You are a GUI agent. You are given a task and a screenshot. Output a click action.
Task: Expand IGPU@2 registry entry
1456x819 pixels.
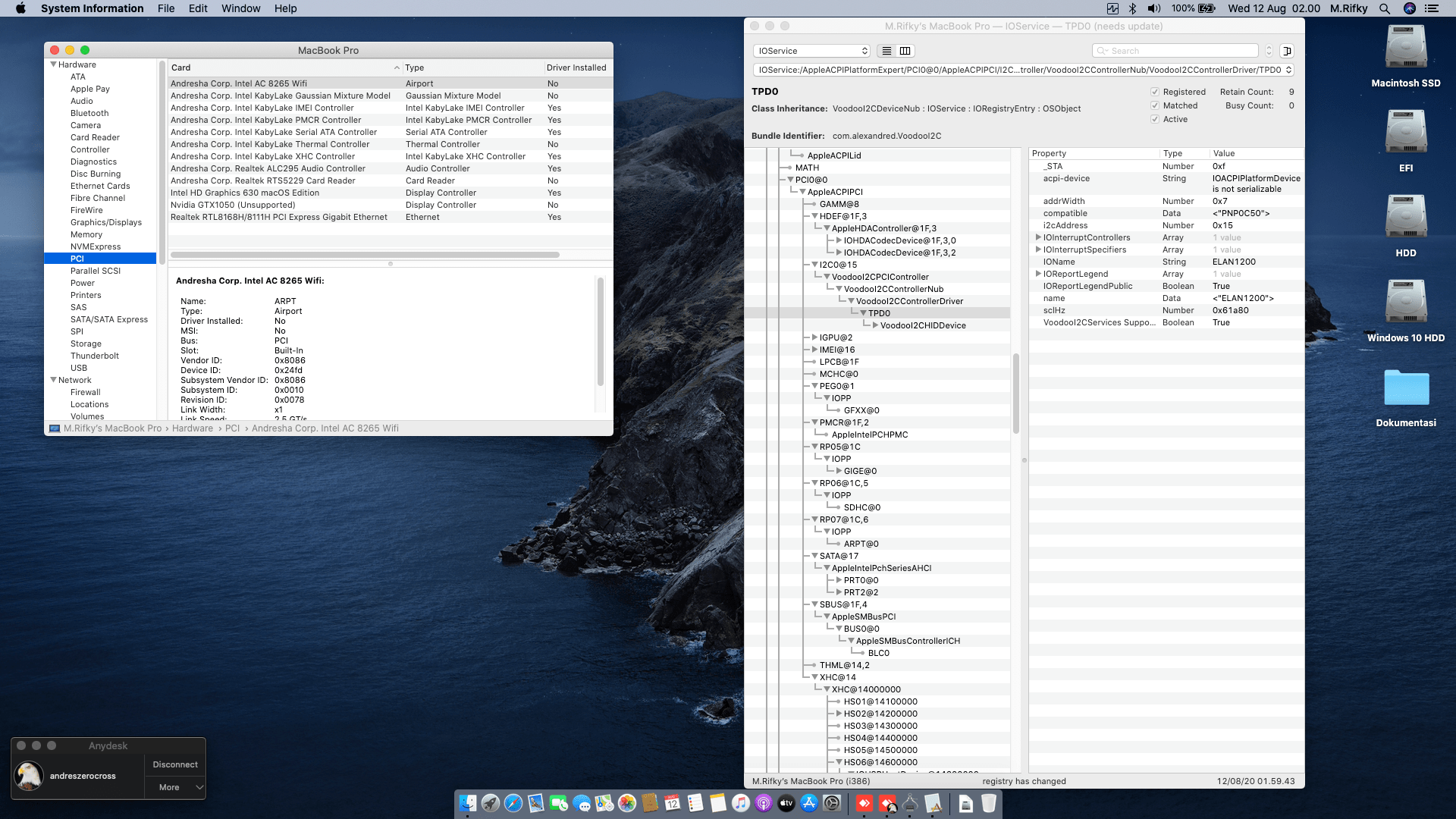(x=814, y=337)
